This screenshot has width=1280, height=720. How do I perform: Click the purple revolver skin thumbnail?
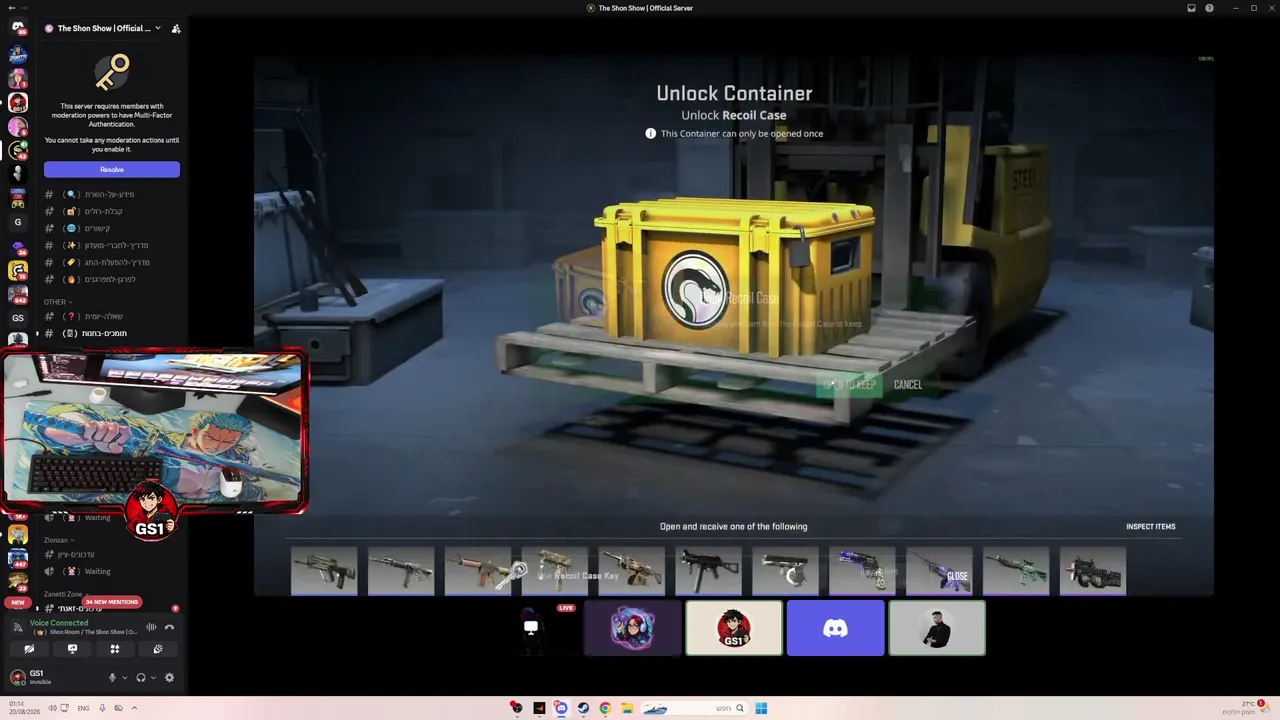[862, 573]
